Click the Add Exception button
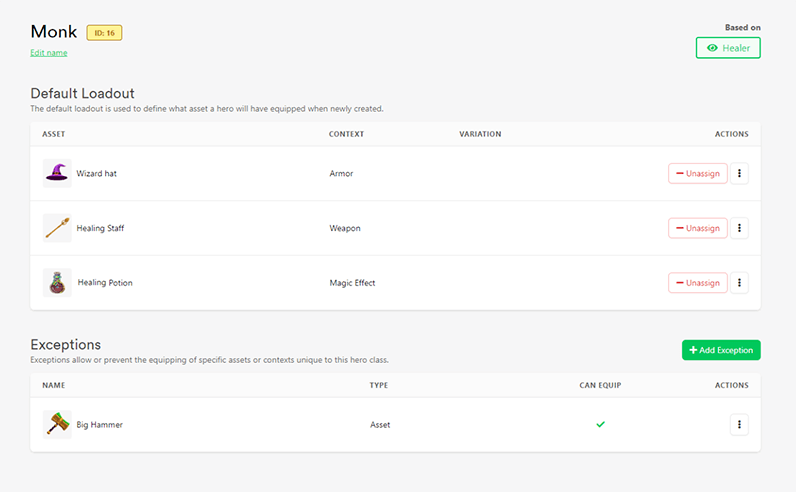 [721, 350]
